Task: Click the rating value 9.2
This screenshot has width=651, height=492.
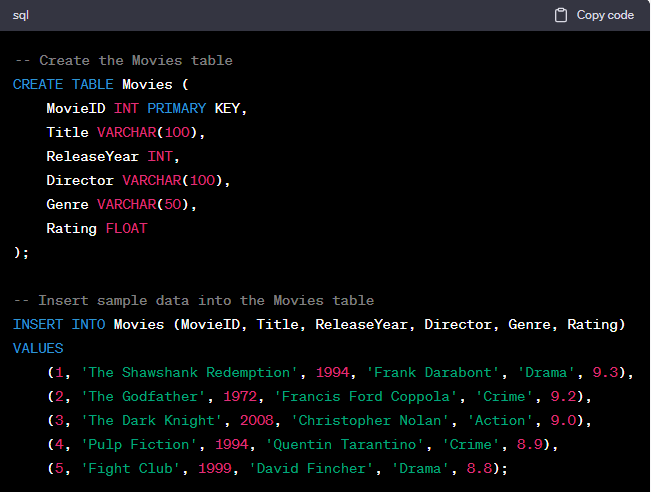Action: (563, 397)
